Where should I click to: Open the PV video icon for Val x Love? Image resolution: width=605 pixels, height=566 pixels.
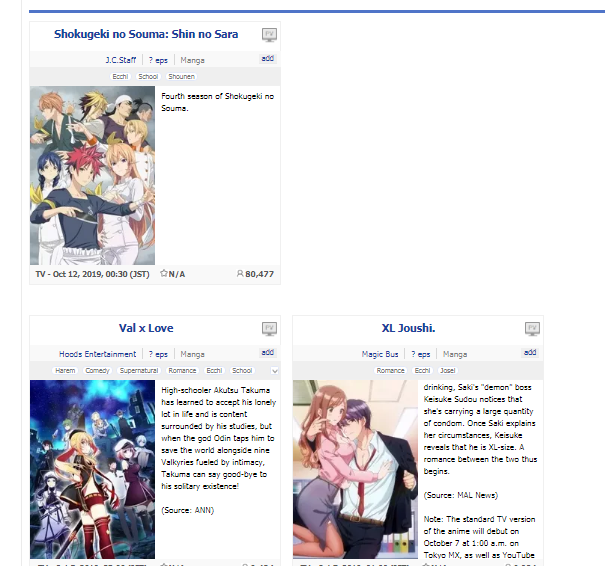click(269, 329)
